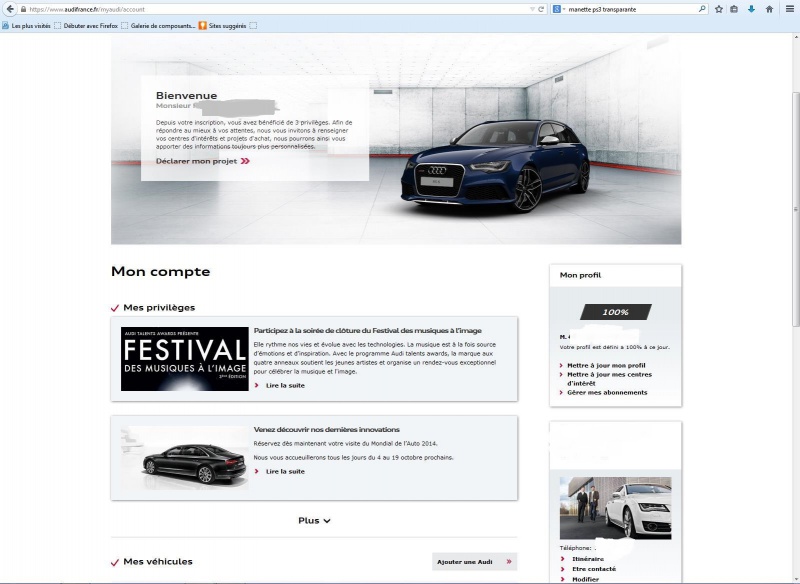Click the dealer 'Modifier' link

(585, 579)
